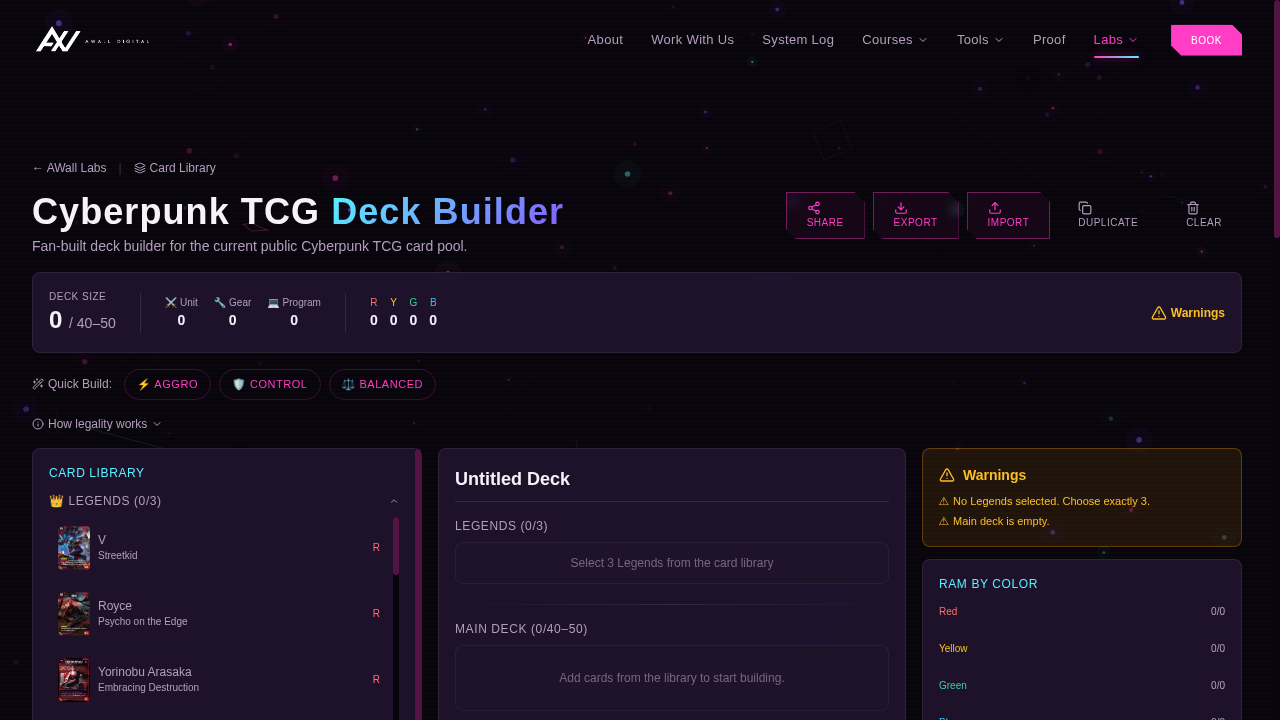The image size is (1280, 720).
Task: Open the Tools dropdown menu
Action: (x=980, y=40)
